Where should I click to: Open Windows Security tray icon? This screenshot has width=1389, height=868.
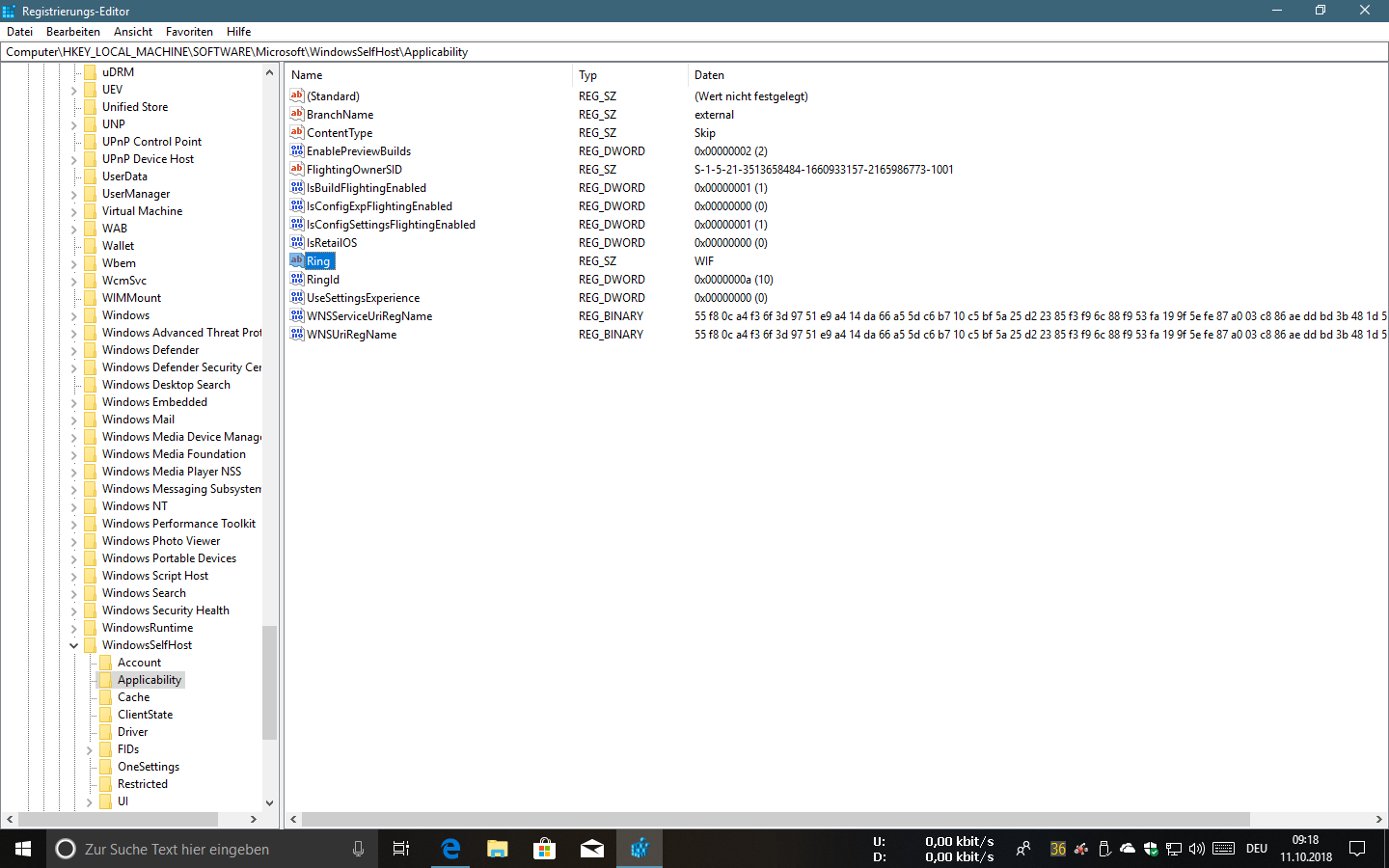[1151, 849]
